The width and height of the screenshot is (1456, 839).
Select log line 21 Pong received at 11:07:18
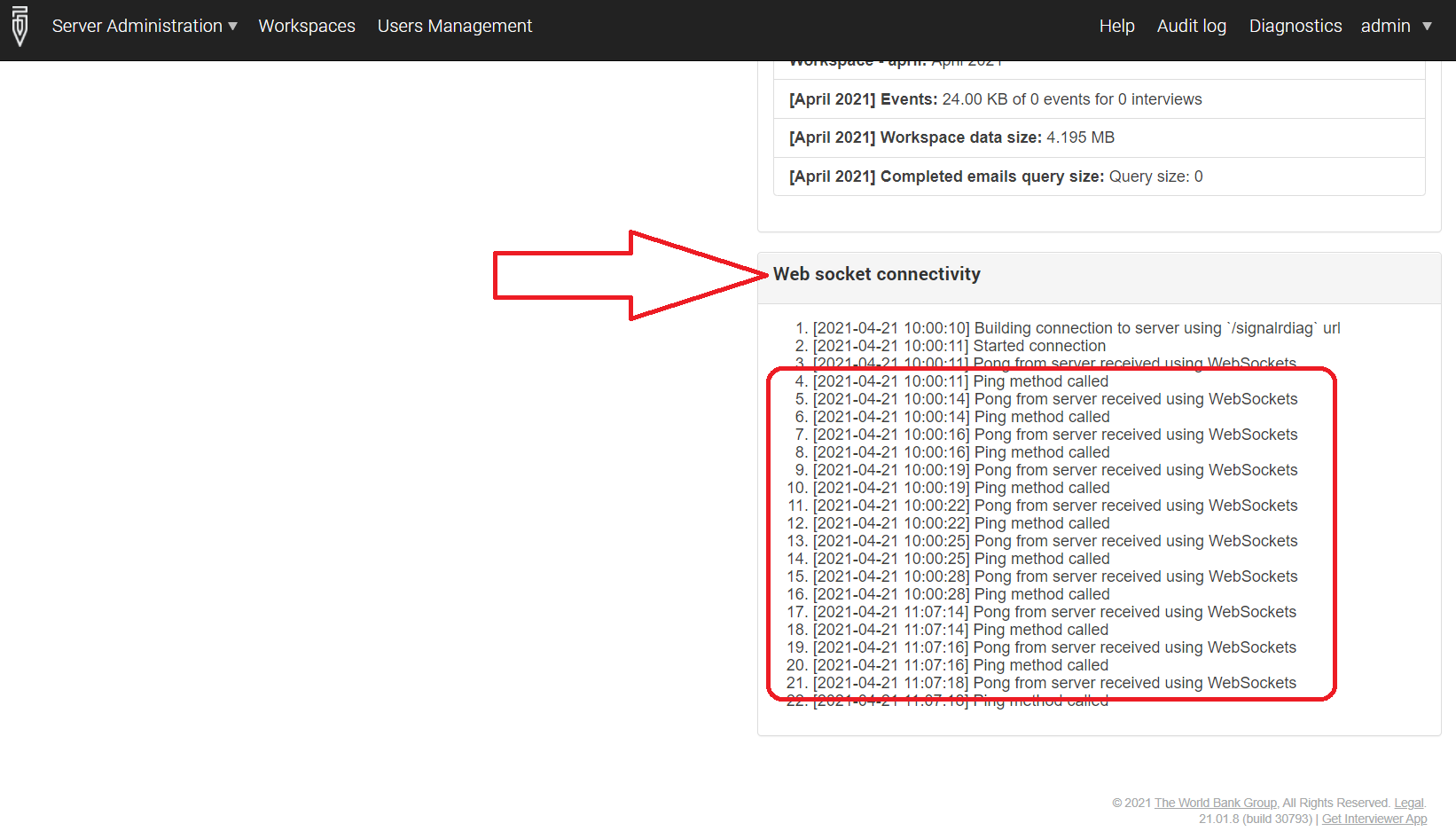(1054, 683)
